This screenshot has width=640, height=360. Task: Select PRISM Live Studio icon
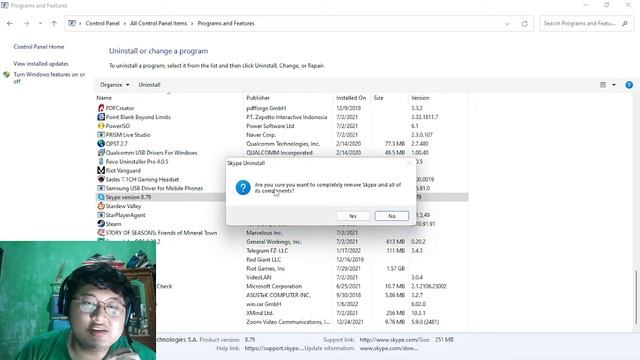coord(101,135)
